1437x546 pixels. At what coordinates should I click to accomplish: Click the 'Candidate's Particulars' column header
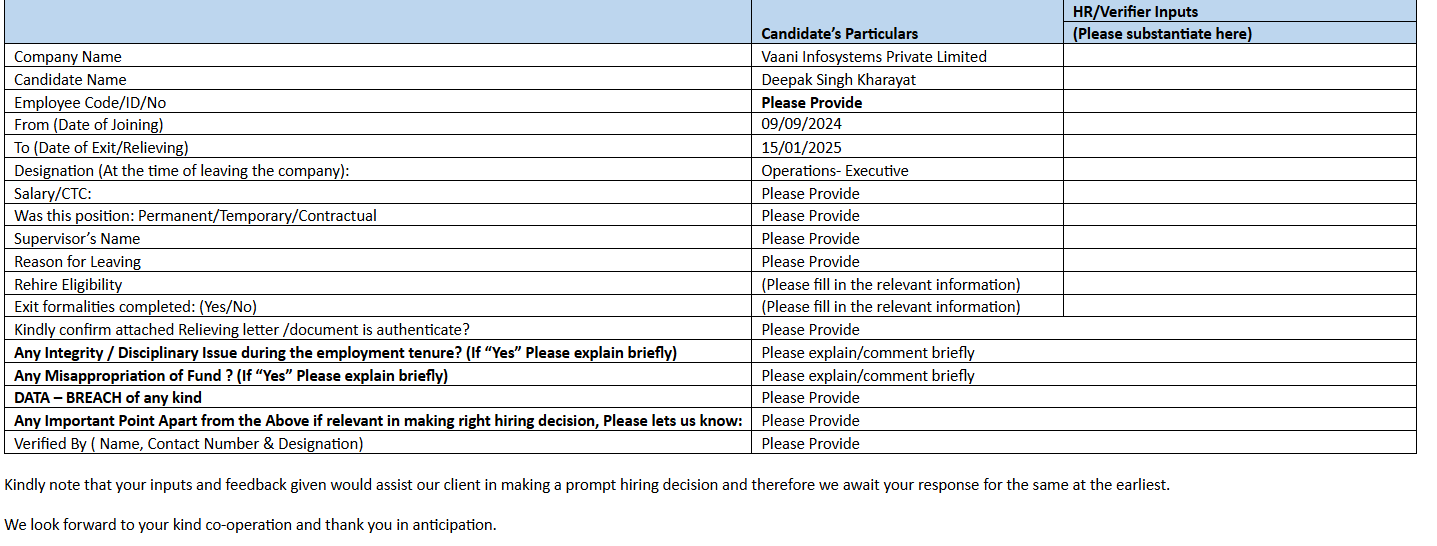coord(839,34)
